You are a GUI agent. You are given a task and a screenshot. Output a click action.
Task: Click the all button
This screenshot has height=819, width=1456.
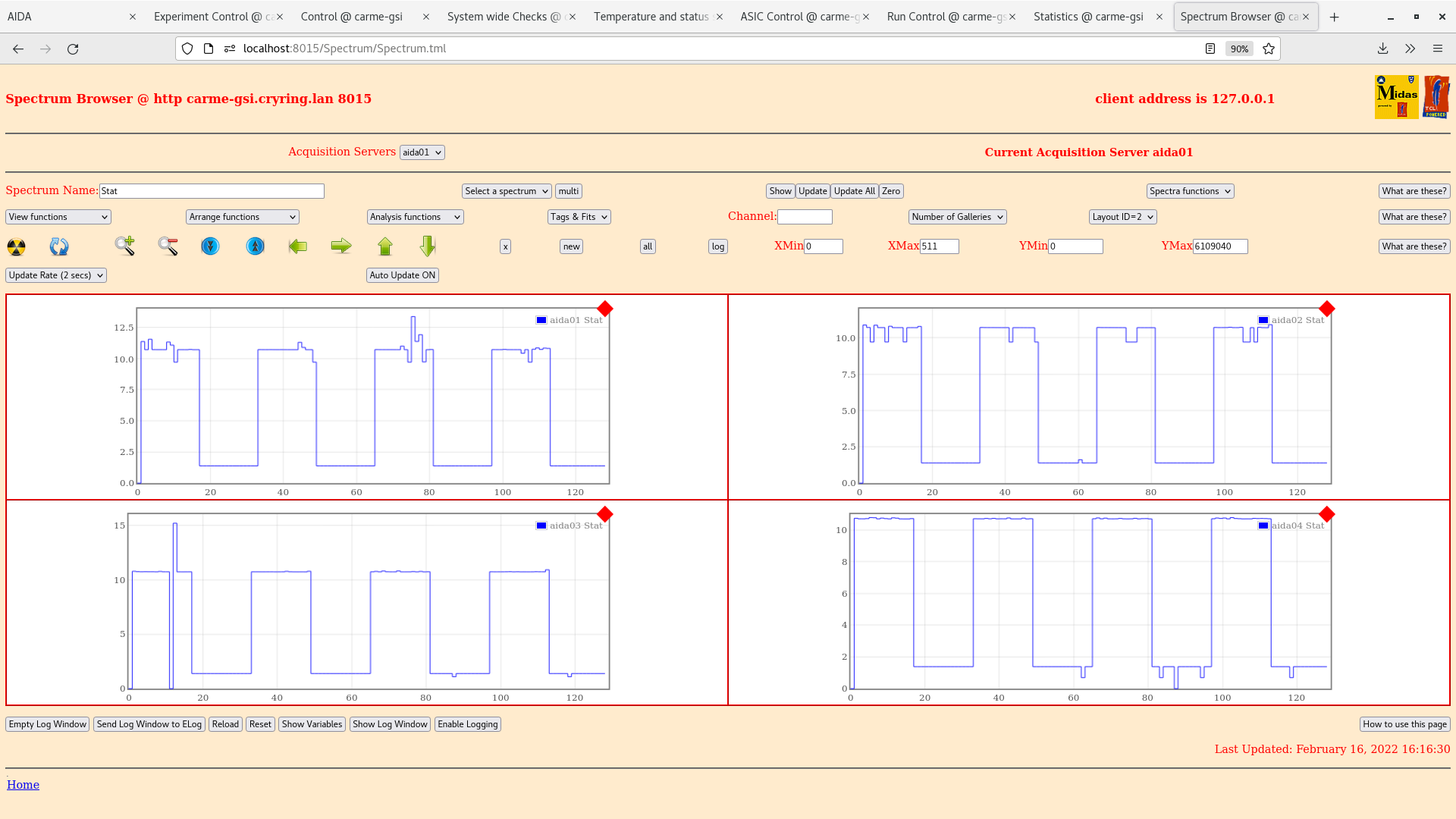coord(648,246)
